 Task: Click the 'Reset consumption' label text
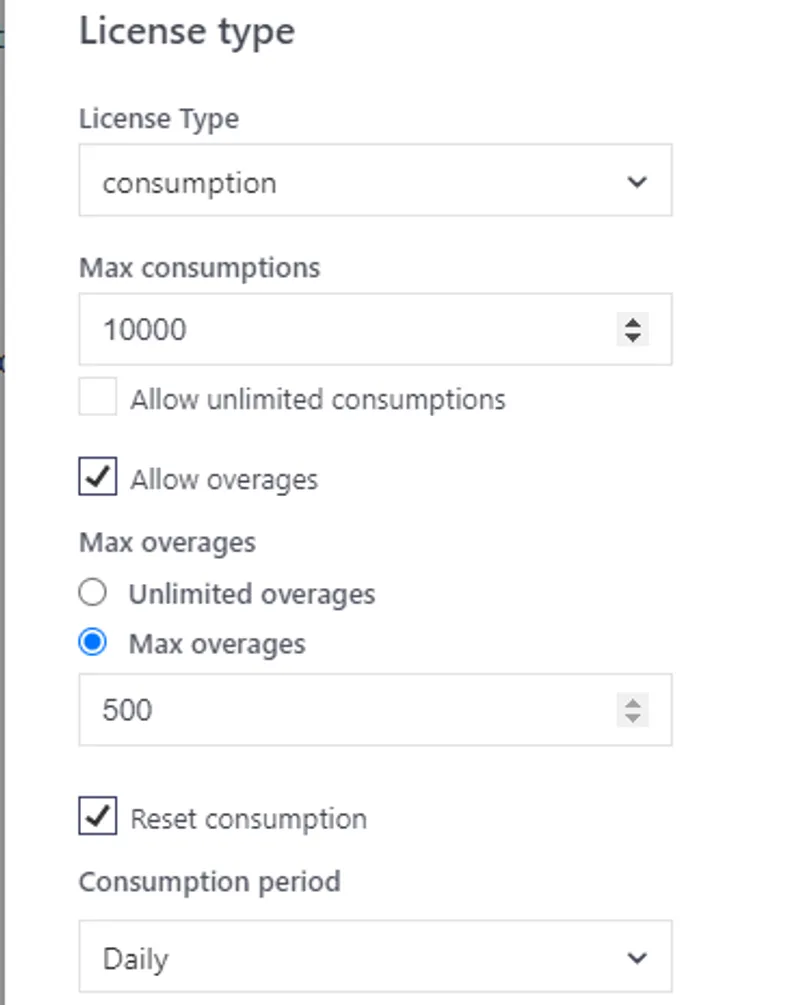coord(249,819)
